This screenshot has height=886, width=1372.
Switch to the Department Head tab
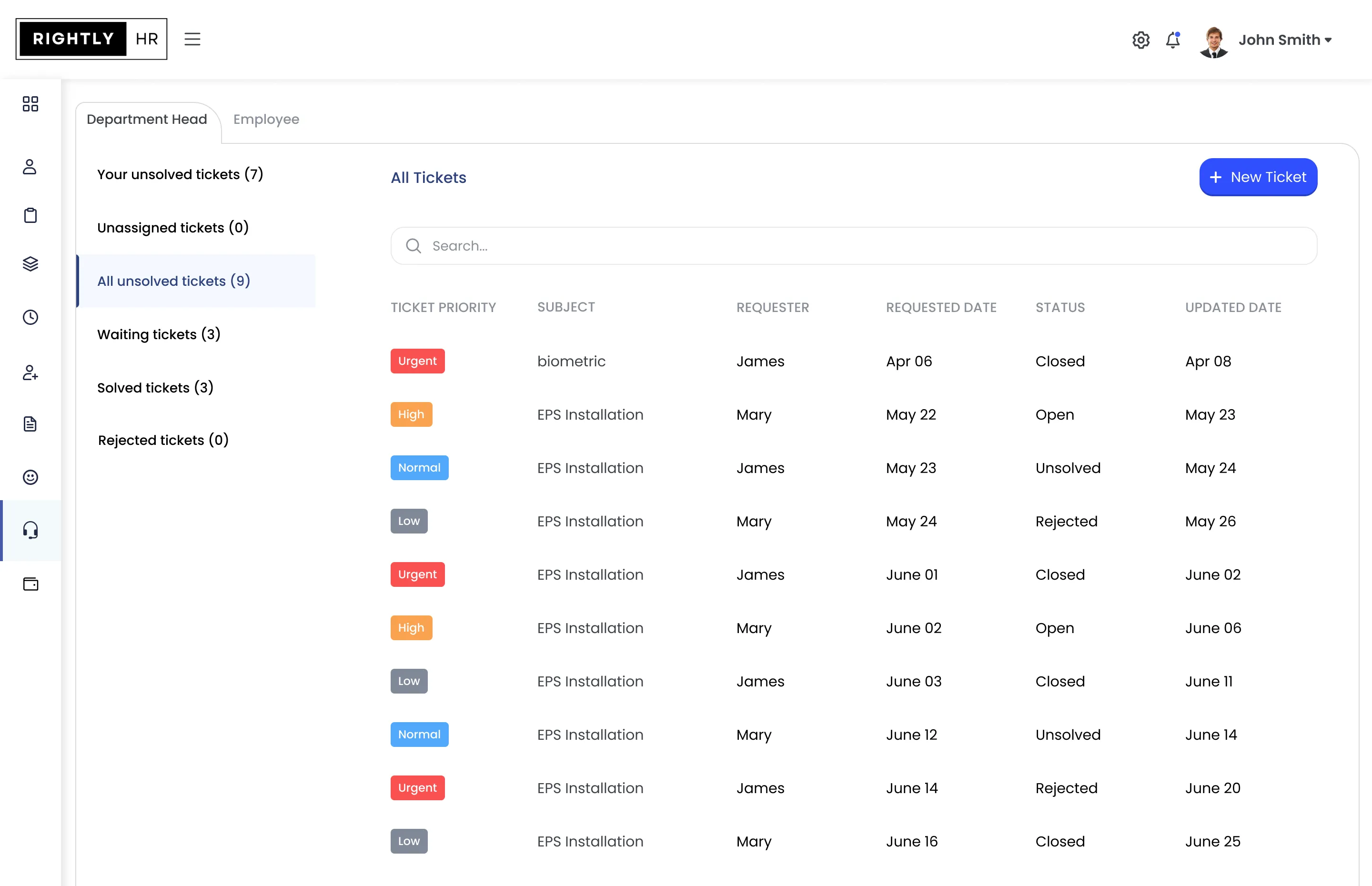coord(147,119)
